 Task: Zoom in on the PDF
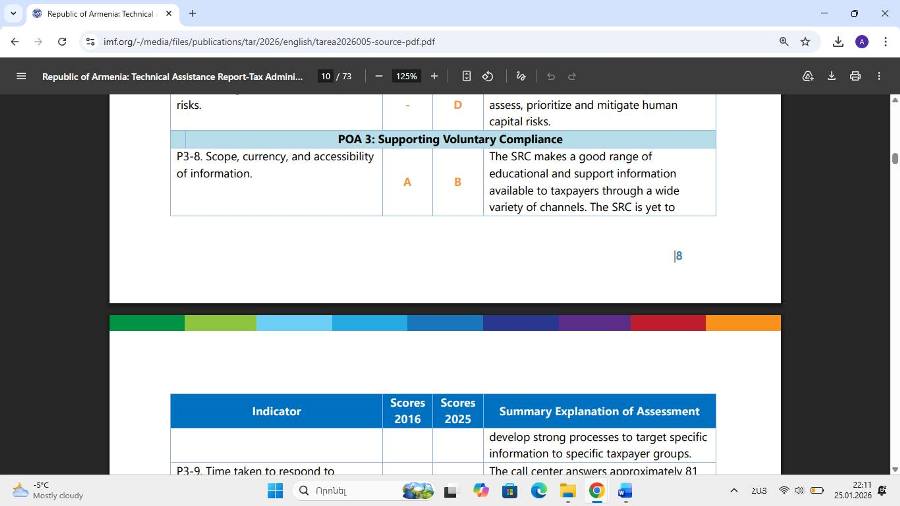(434, 76)
